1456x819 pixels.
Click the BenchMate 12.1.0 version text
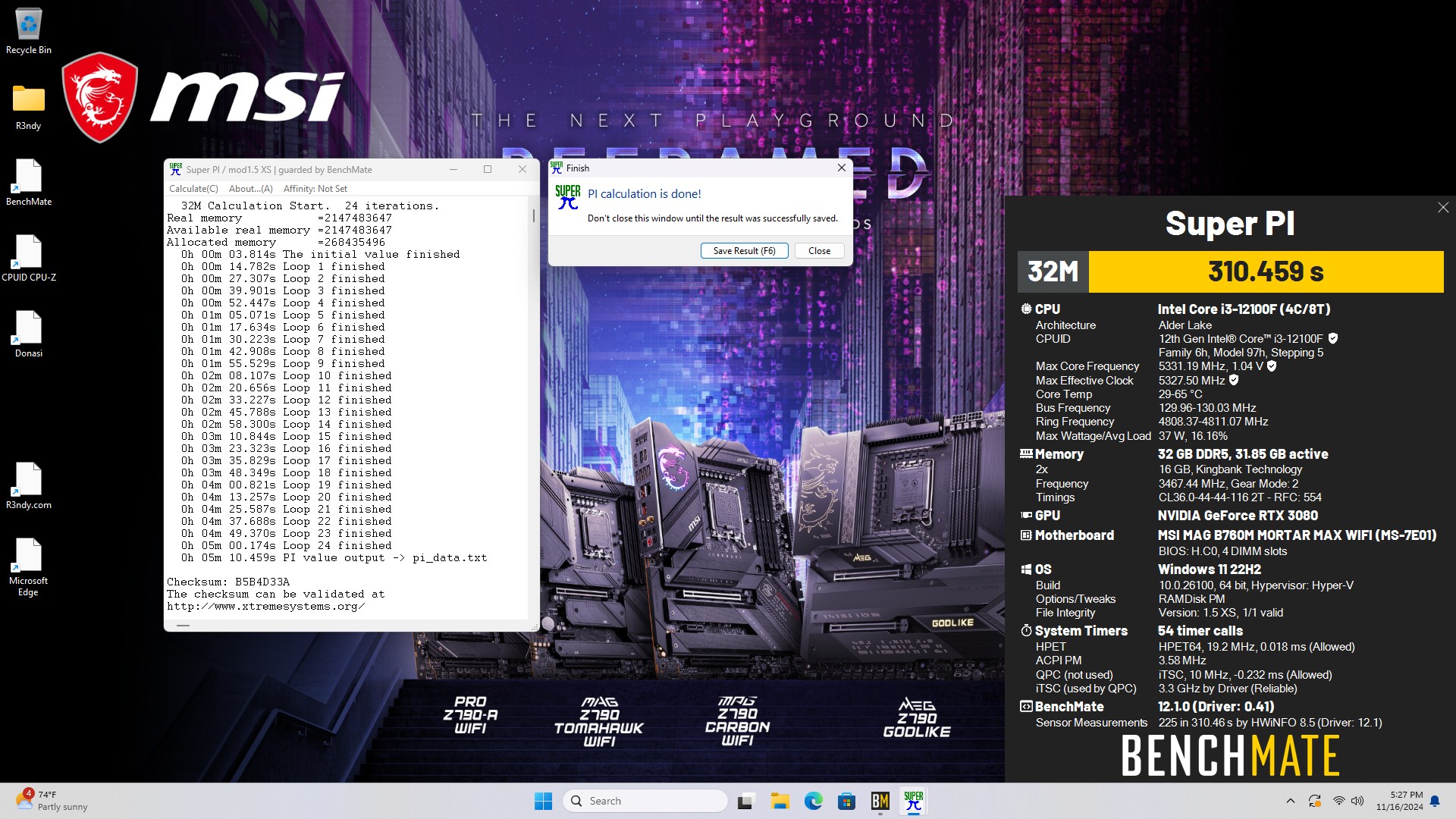(1216, 706)
